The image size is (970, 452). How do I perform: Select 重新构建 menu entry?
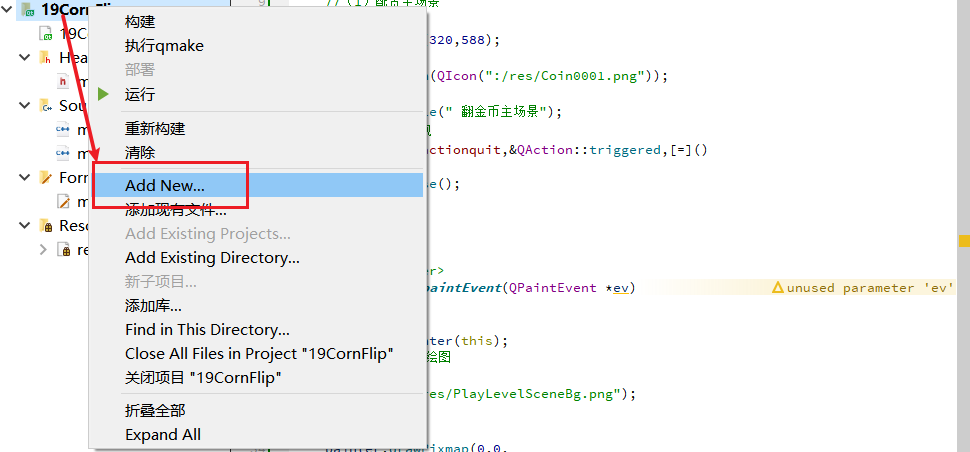tap(258, 129)
